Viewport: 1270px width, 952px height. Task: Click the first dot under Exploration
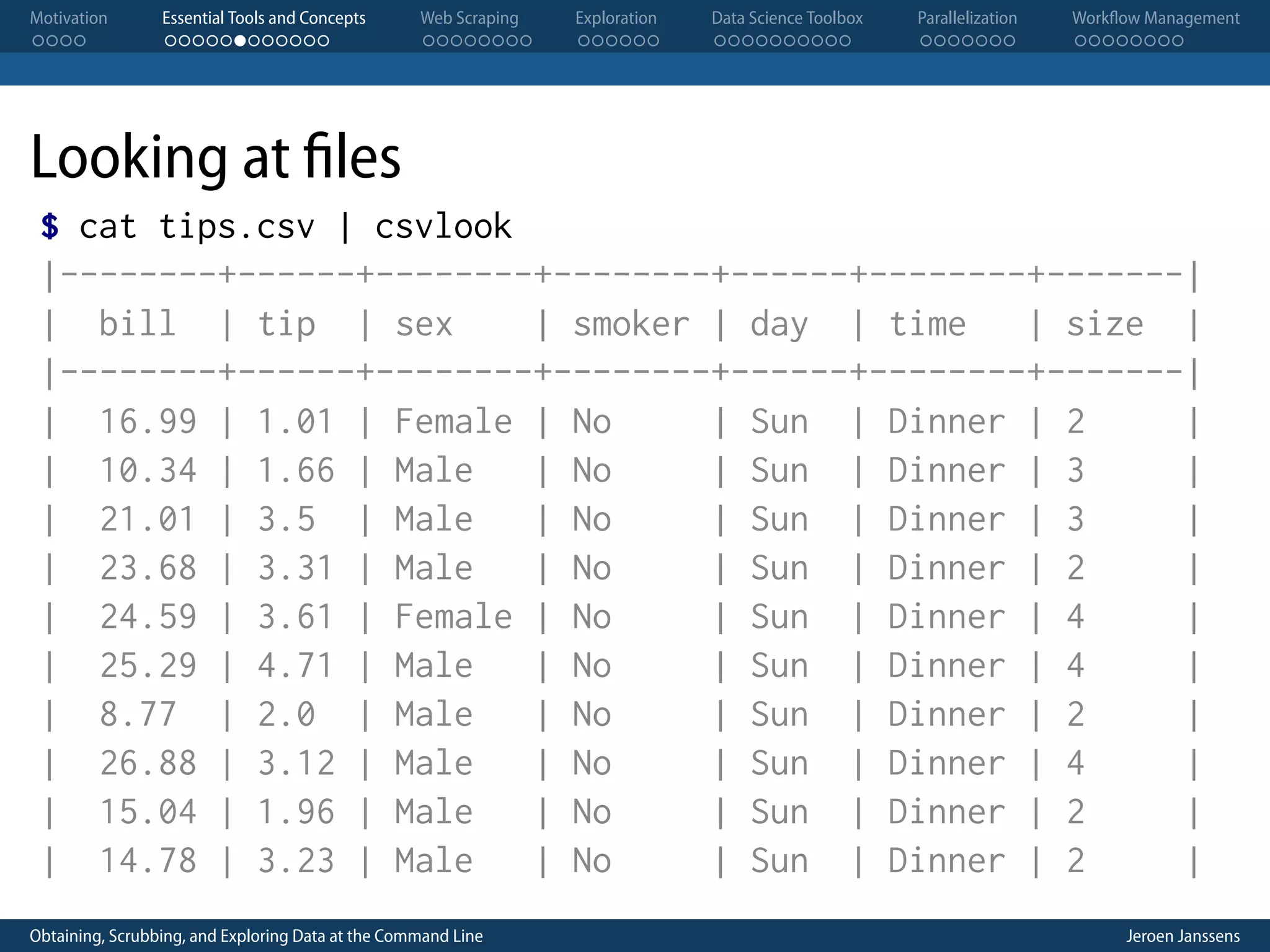pyautogui.click(x=584, y=41)
